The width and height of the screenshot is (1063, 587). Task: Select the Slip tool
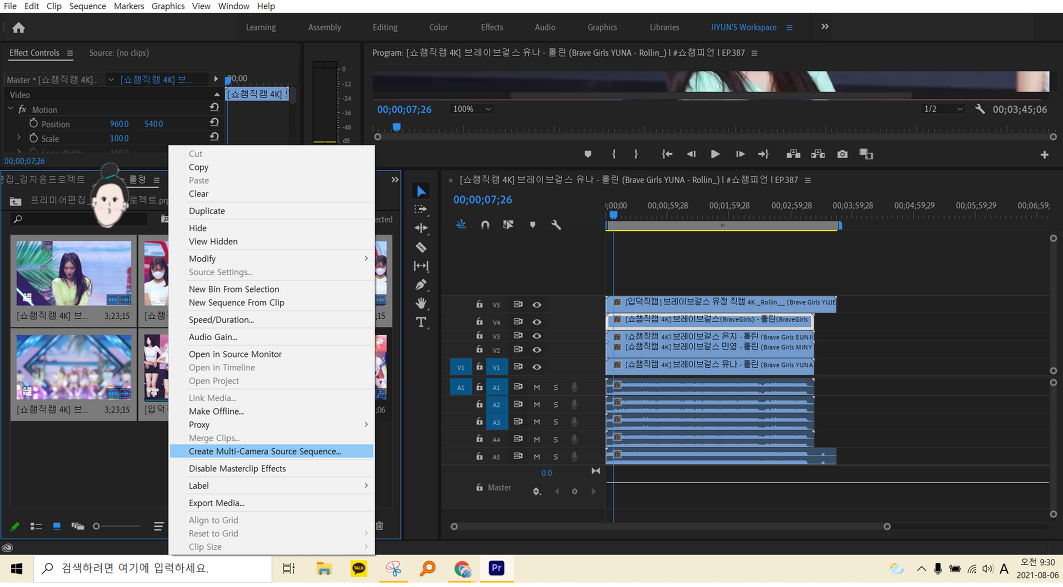click(x=421, y=266)
